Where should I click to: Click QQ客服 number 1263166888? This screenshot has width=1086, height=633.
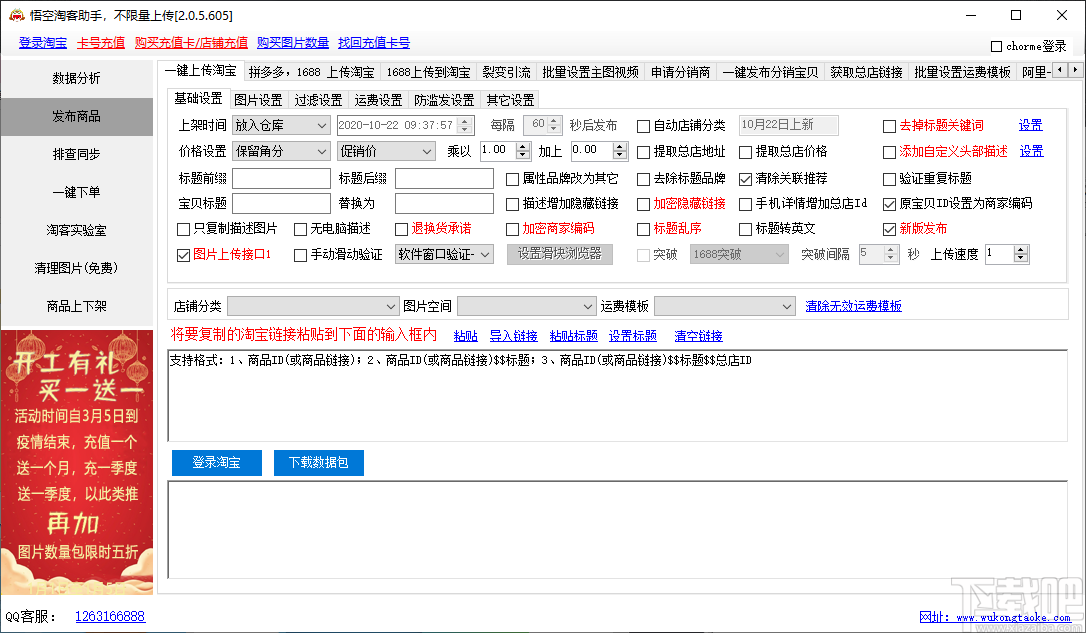coord(110,616)
